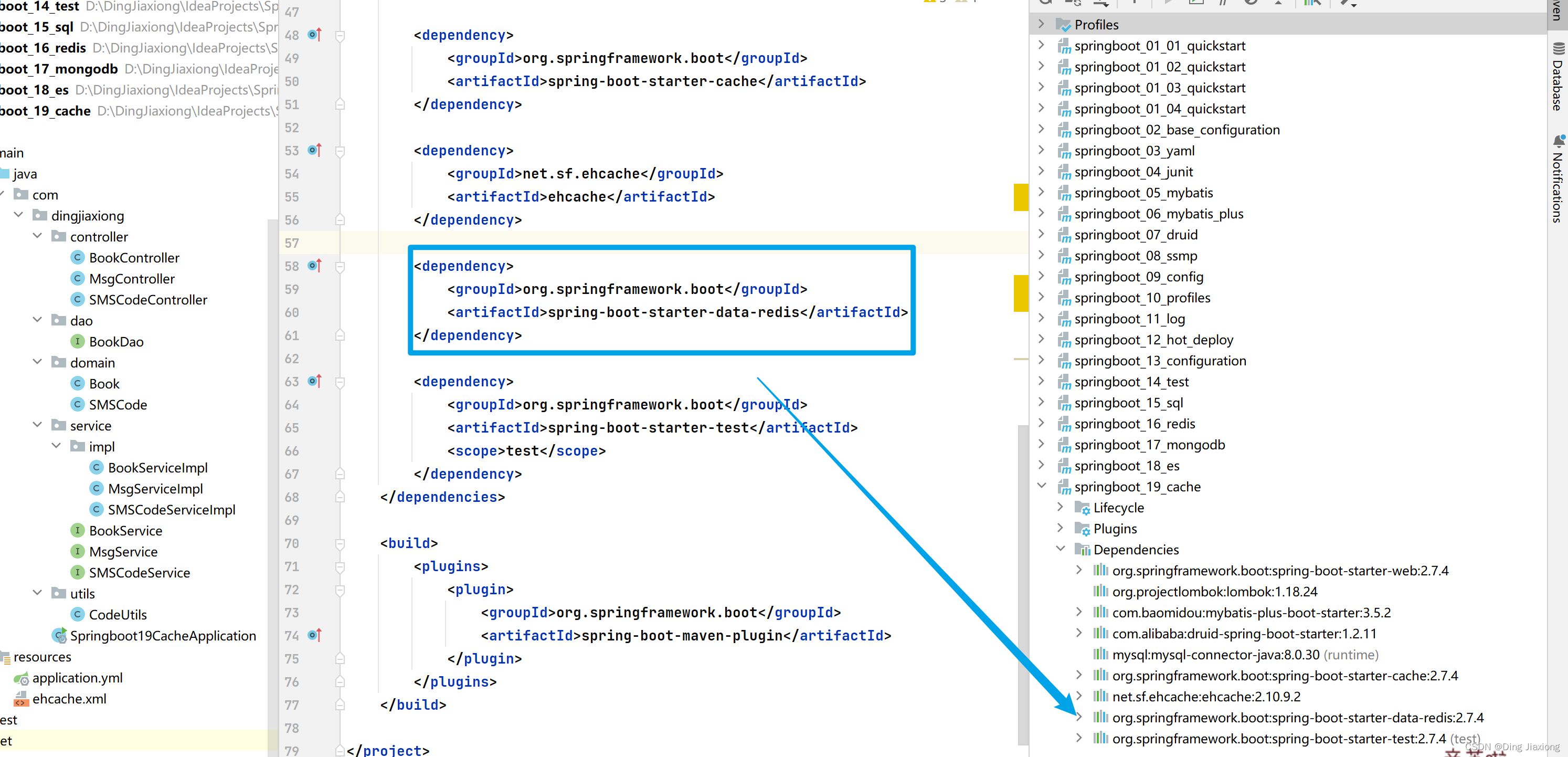Click the Notifications bell icon

pos(1558,141)
